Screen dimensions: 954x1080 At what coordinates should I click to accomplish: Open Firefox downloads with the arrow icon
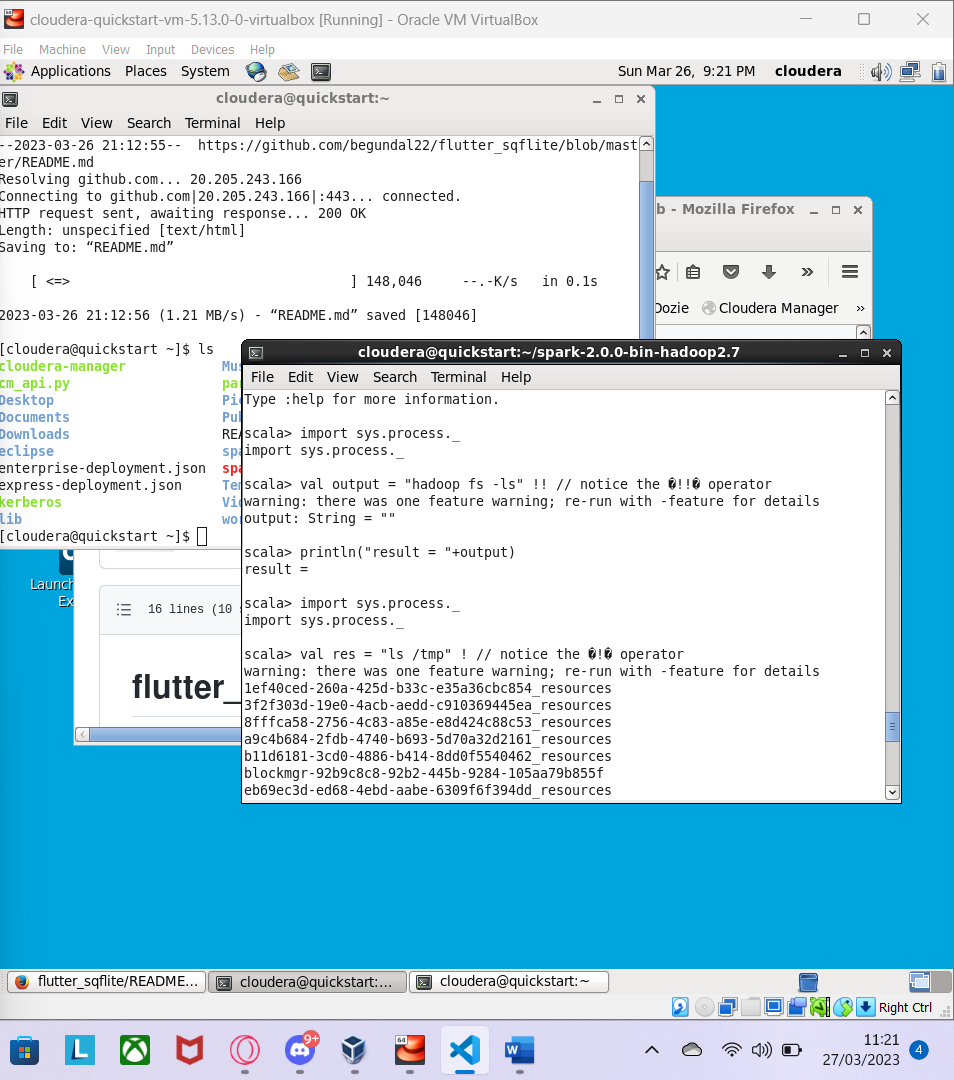(x=769, y=272)
